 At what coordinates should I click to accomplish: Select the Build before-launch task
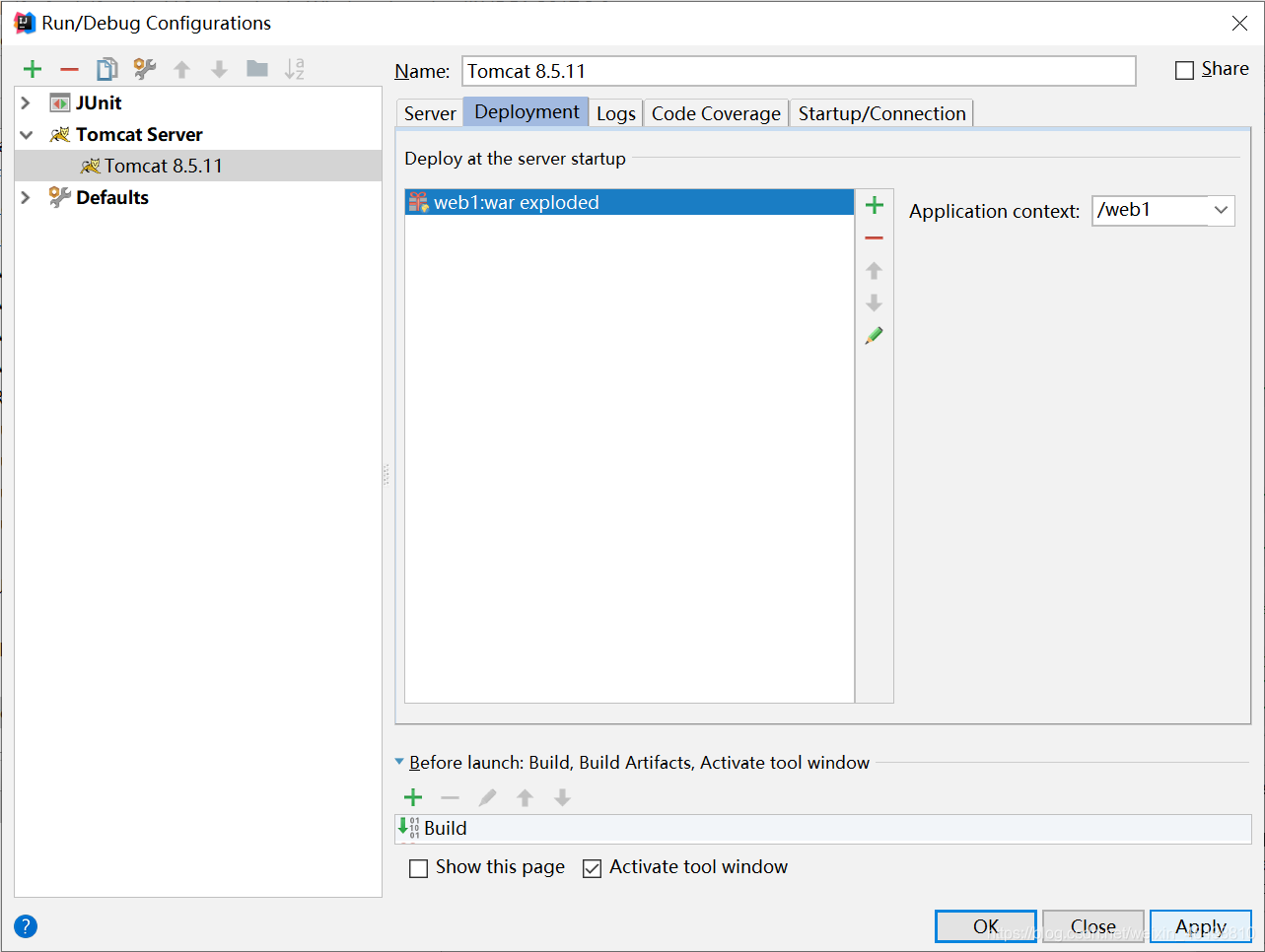coord(823,828)
